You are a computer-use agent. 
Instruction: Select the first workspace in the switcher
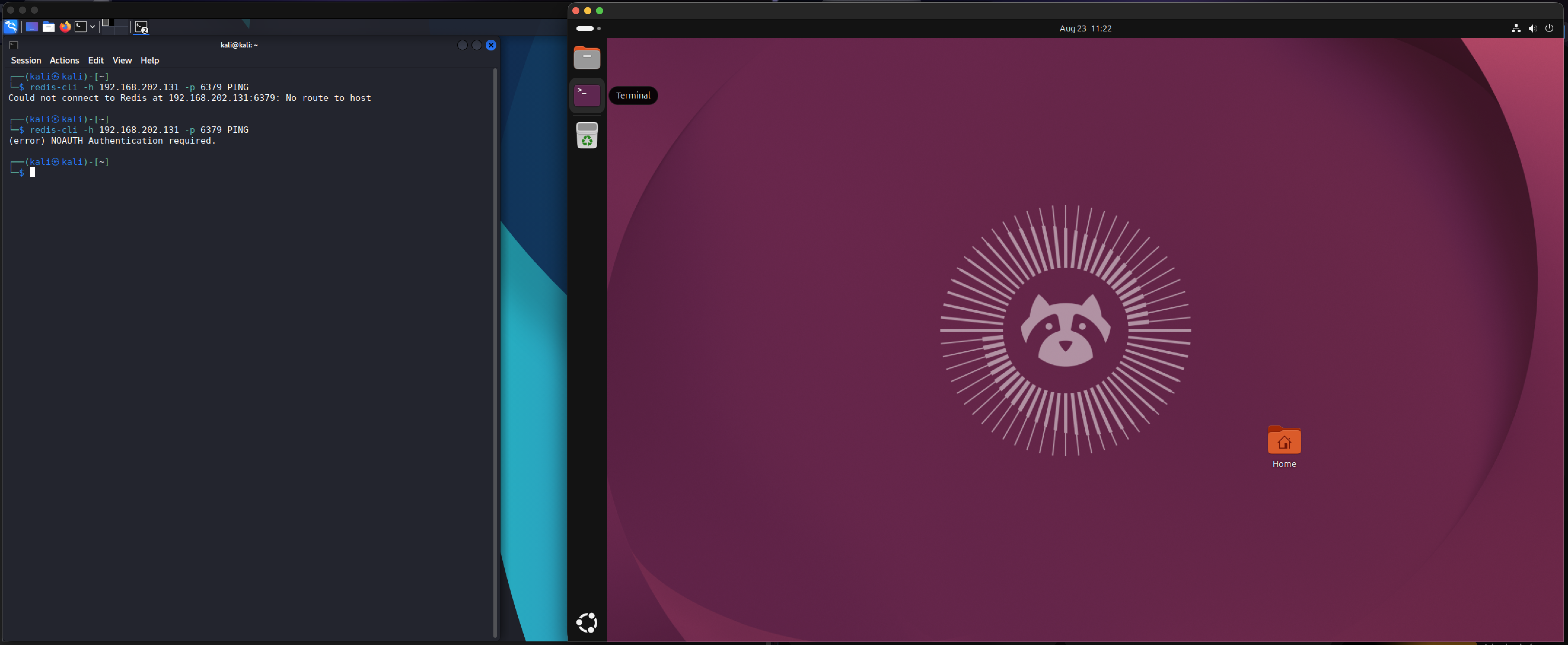click(108, 23)
